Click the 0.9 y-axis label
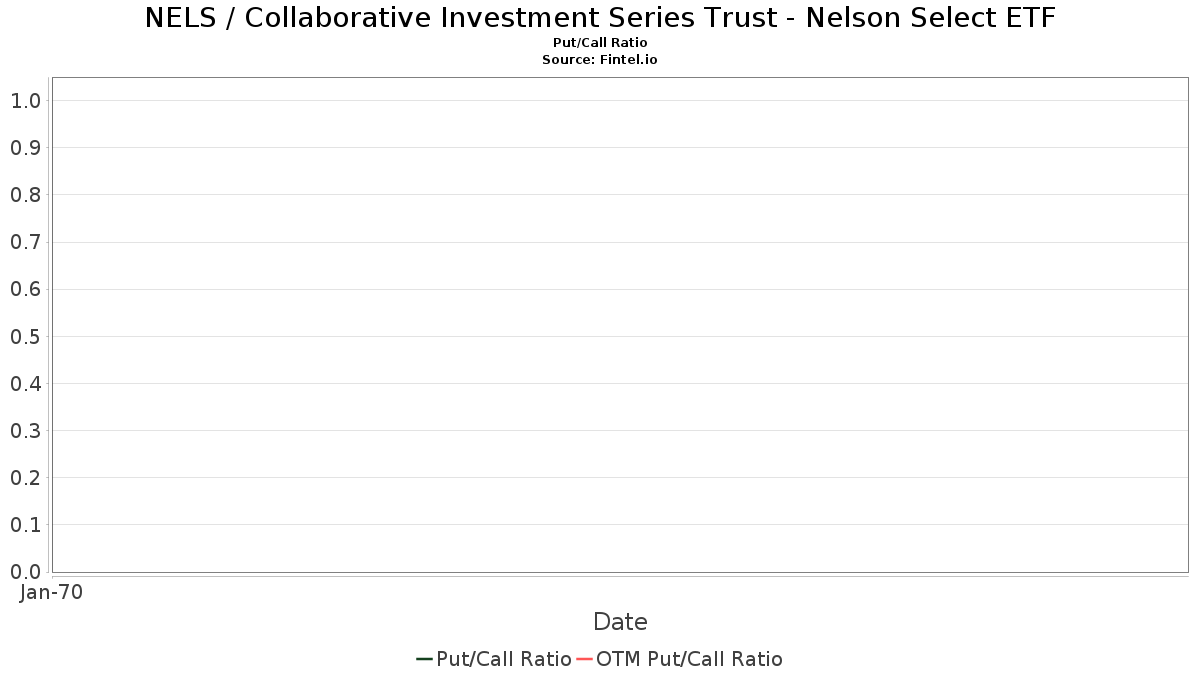 25,148
